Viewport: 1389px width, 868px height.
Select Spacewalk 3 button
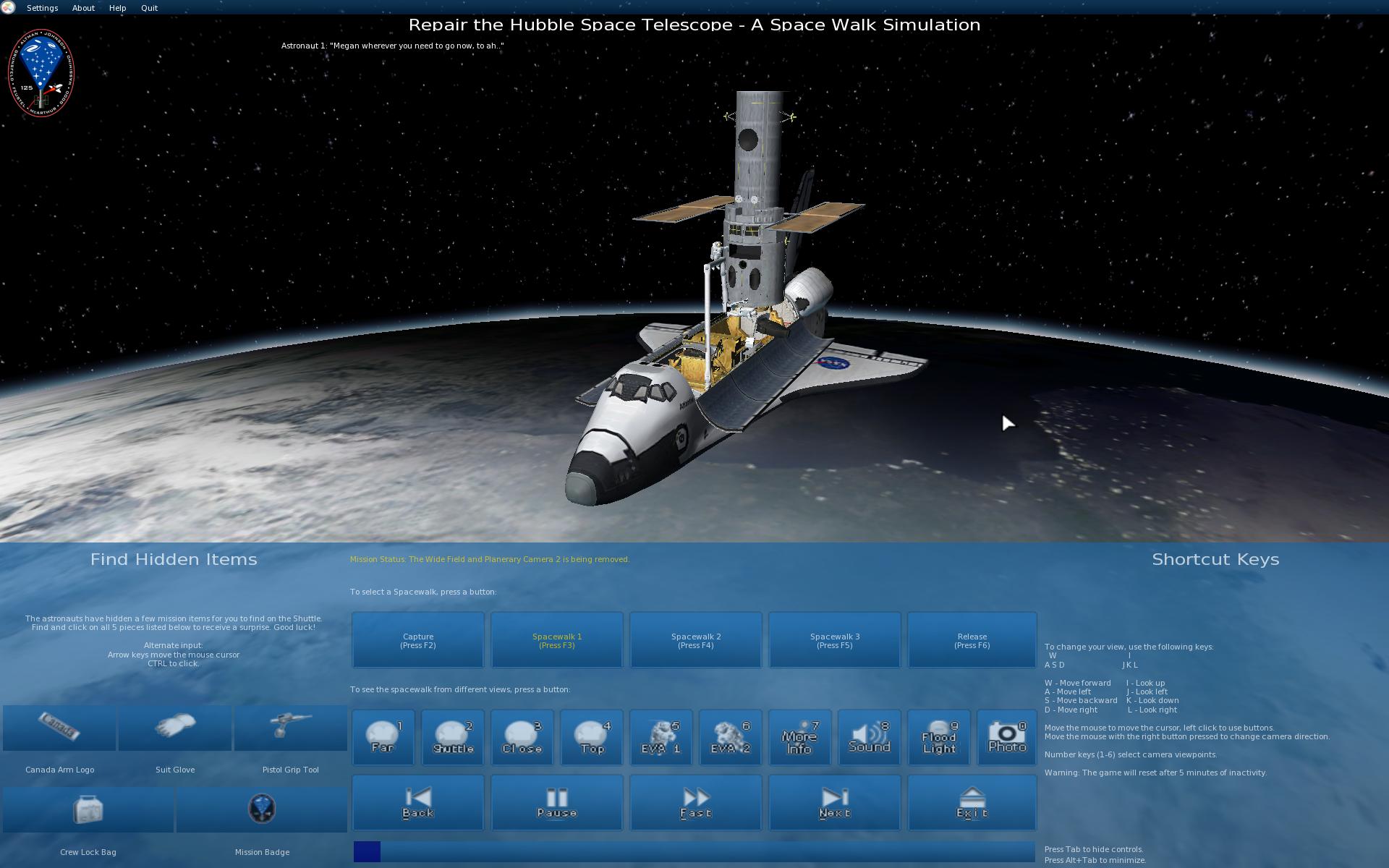pyautogui.click(x=835, y=640)
